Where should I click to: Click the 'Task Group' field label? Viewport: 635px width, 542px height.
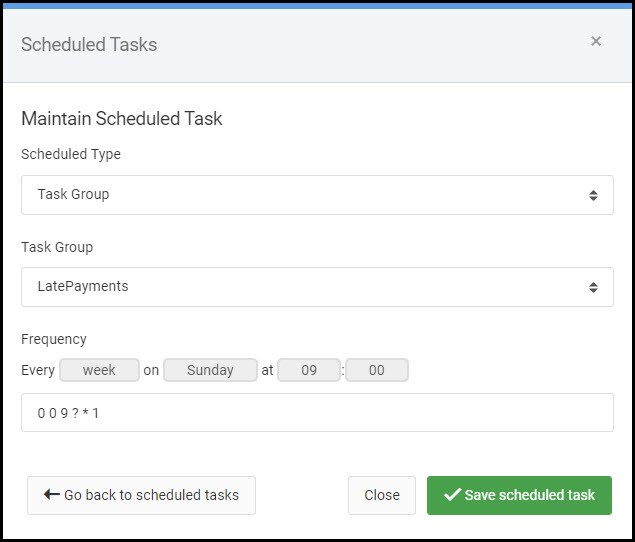coord(57,247)
